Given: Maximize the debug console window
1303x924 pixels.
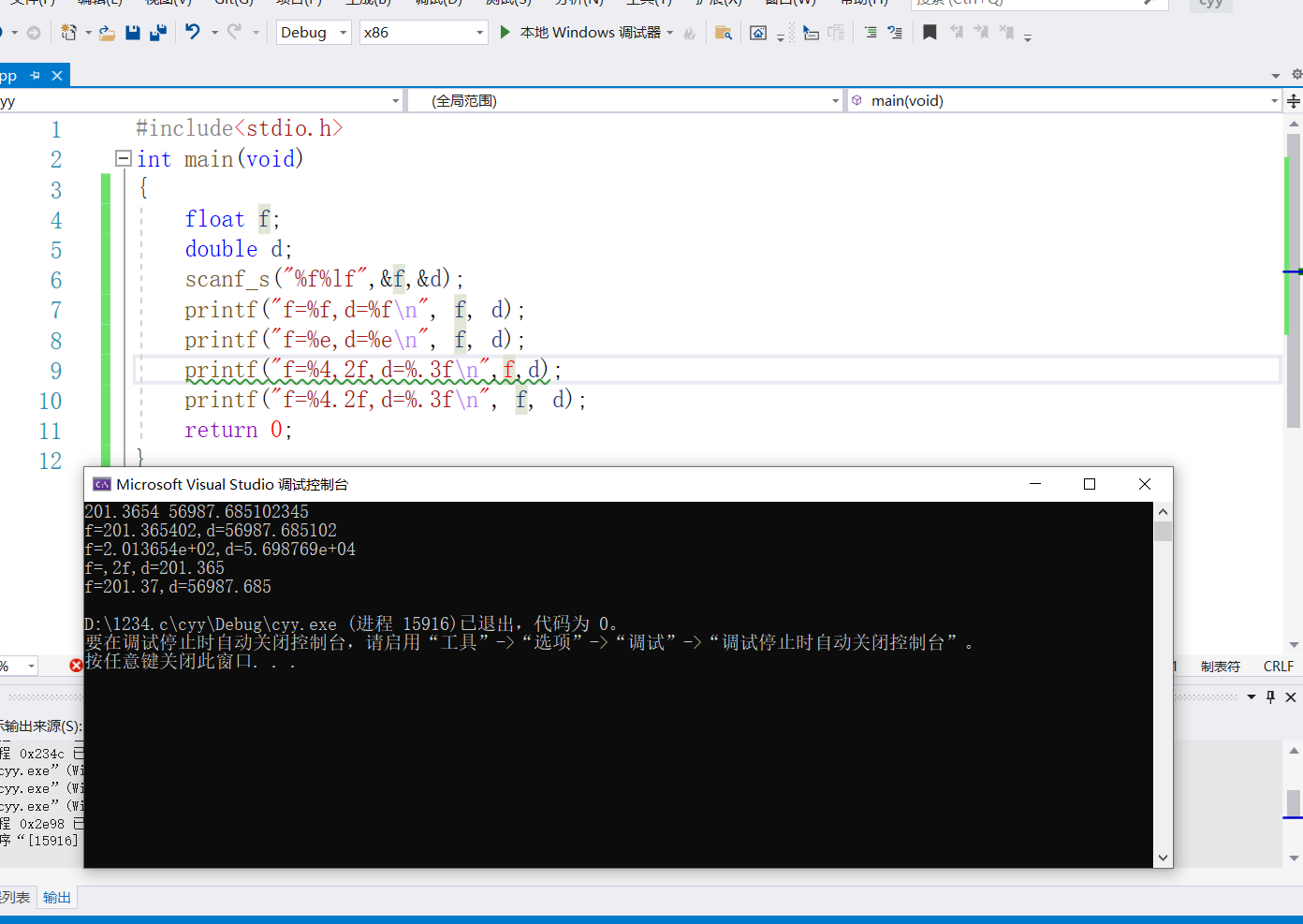Looking at the screenshot, I should tap(1090, 484).
